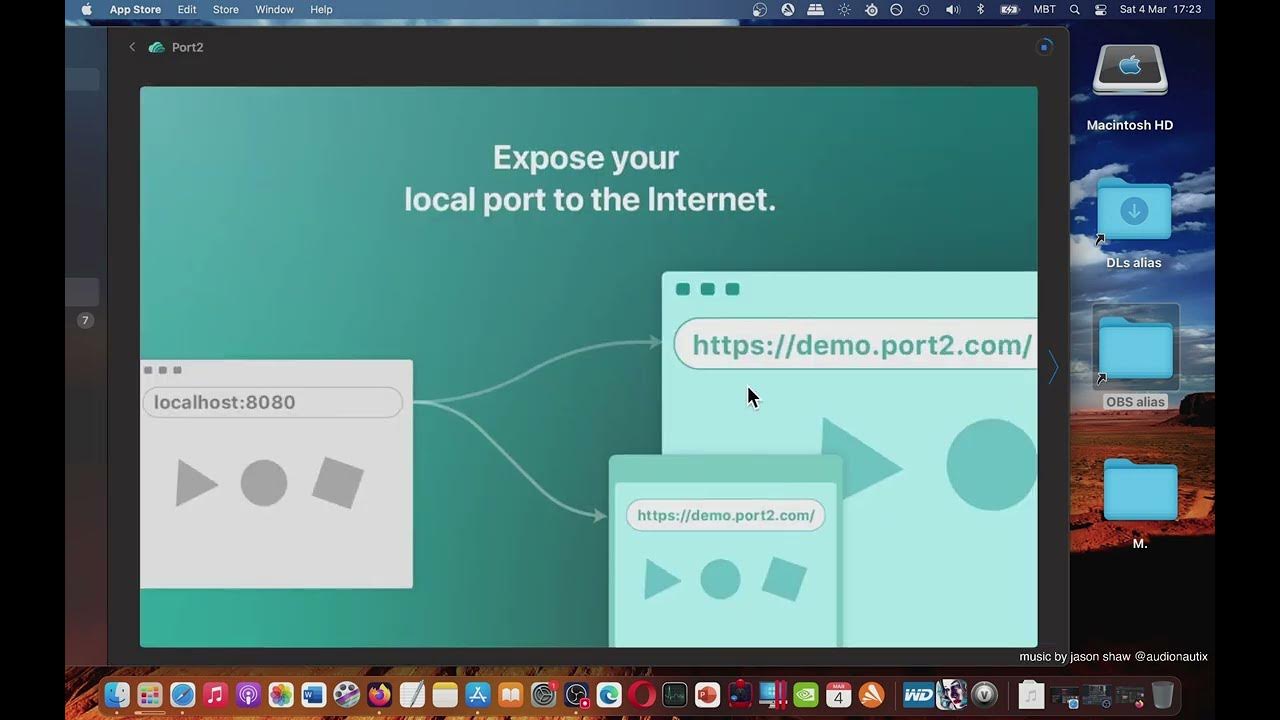Click the date and time display
The height and width of the screenshot is (720, 1280).
click(x=1160, y=9)
